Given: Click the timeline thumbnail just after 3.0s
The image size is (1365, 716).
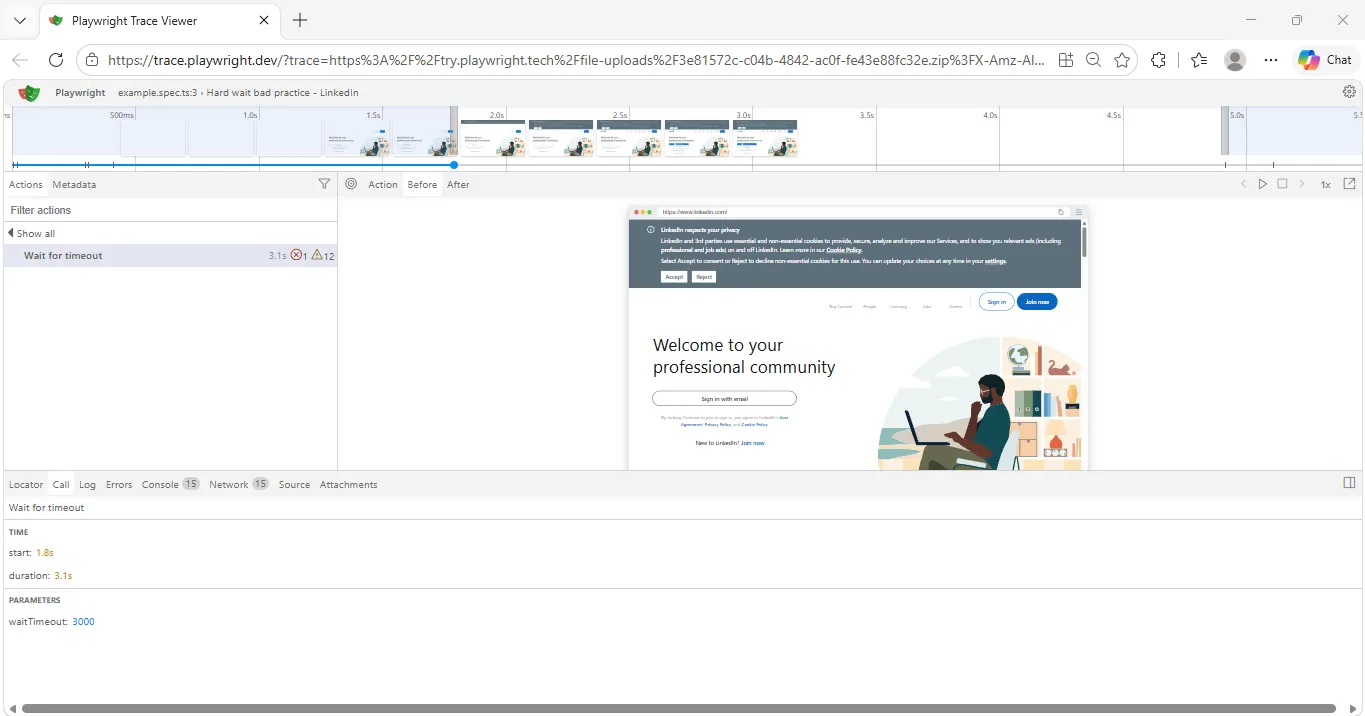Looking at the screenshot, I should tap(765, 138).
